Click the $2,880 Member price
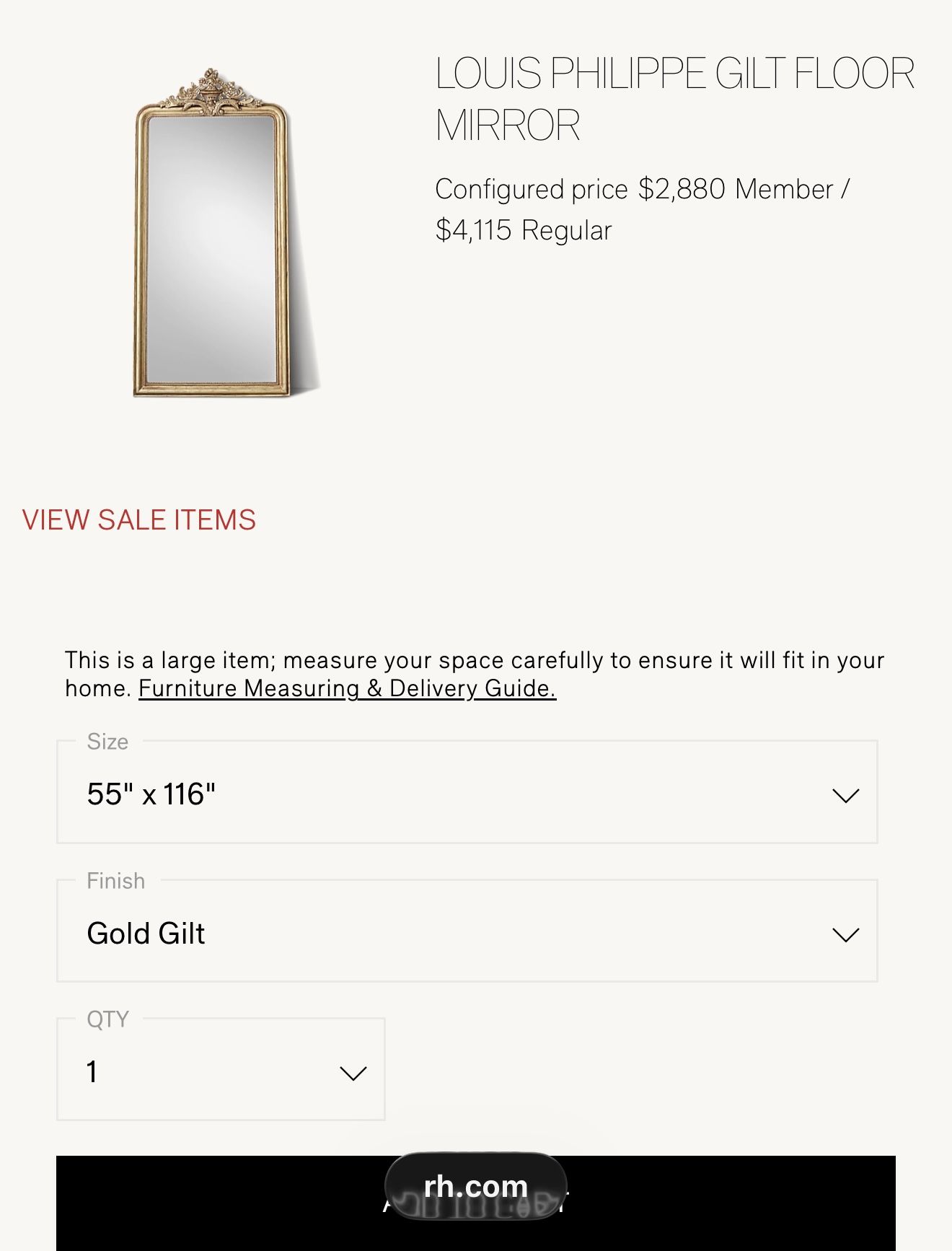Screen dimensions: 952x1251 (736, 189)
